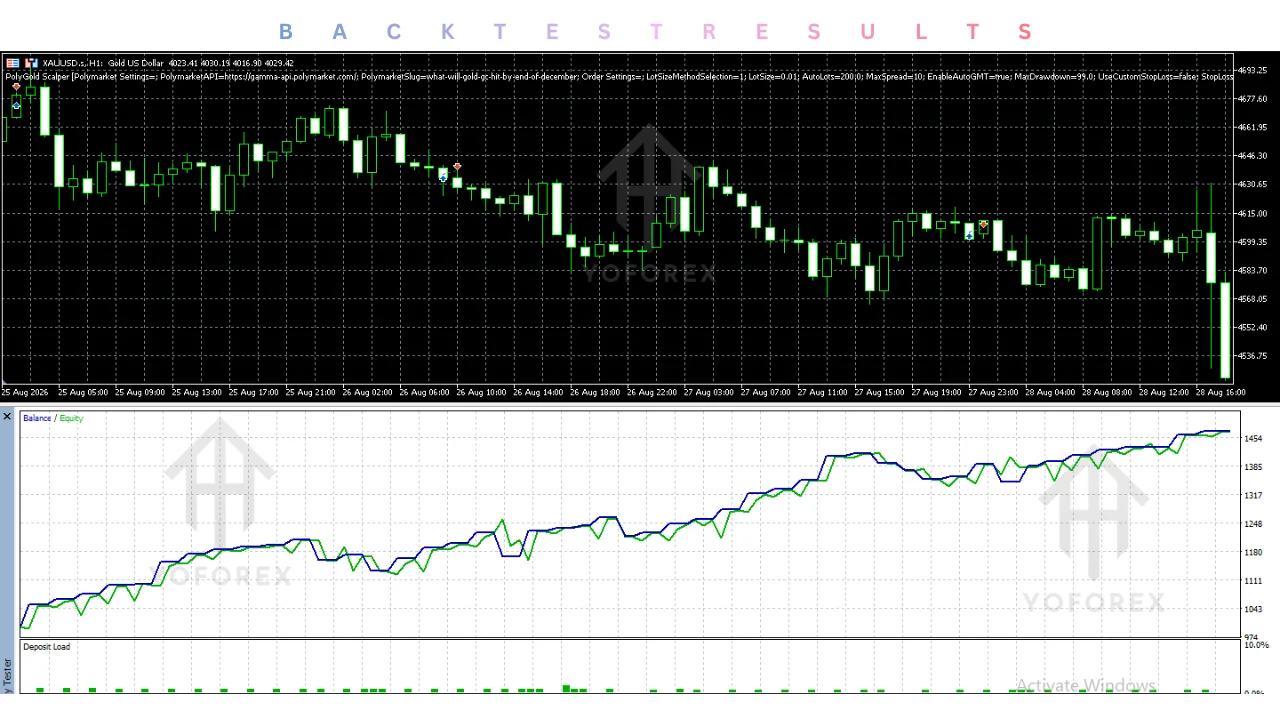1280x720 pixels.
Task: Click the 10.0% deposit load axis value
Action: click(x=1255, y=645)
